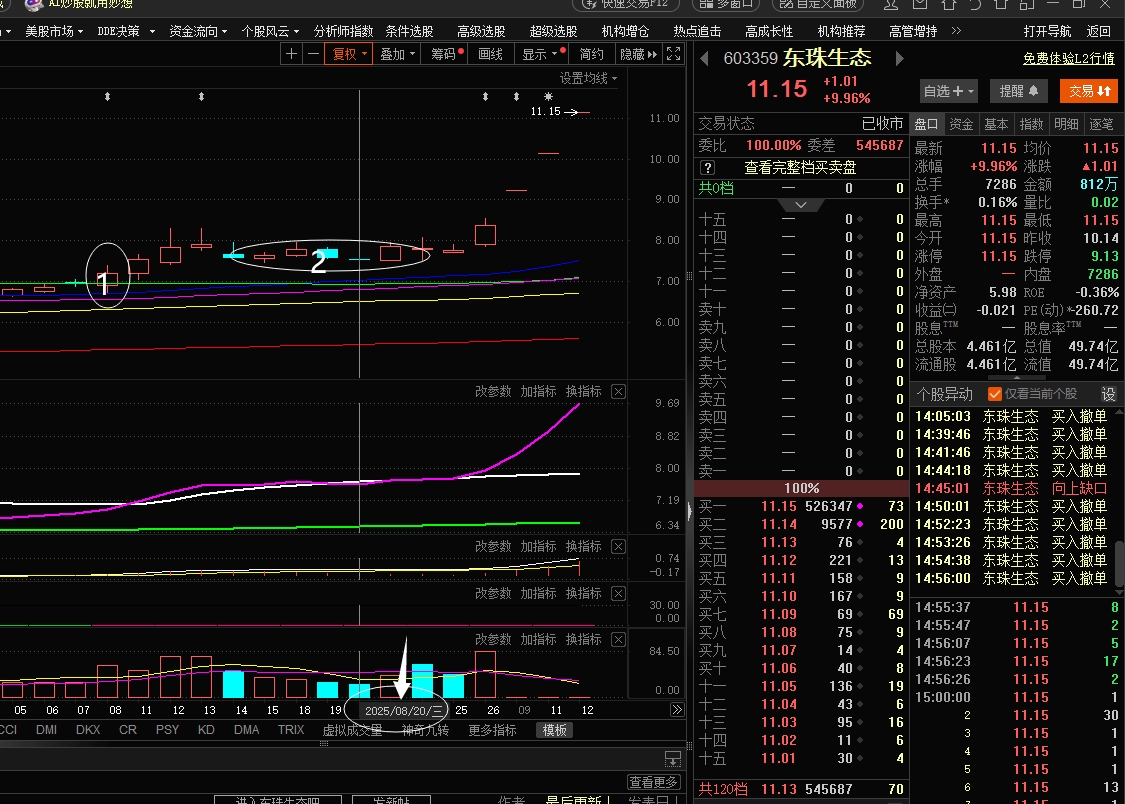This screenshot has height=804, width=1125.
Task: Go to previous stock with left arrow
Action: click(705, 59)
